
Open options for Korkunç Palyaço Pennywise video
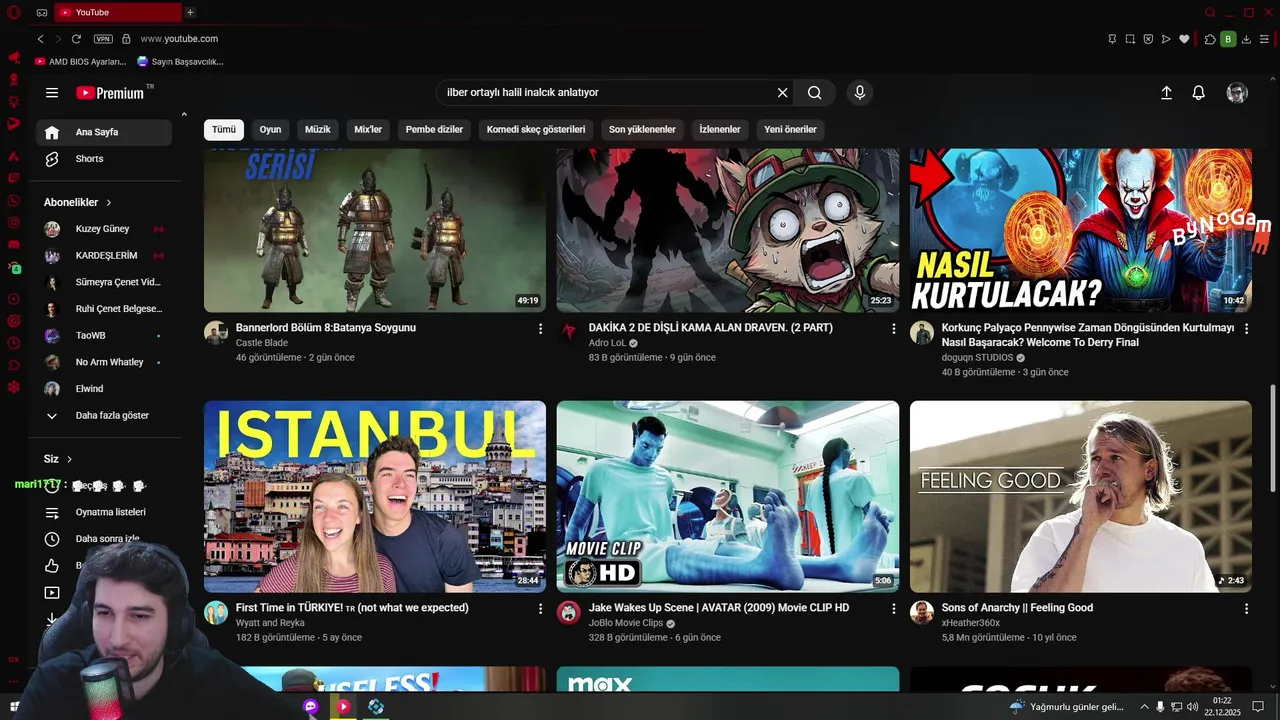(1246, 328)
